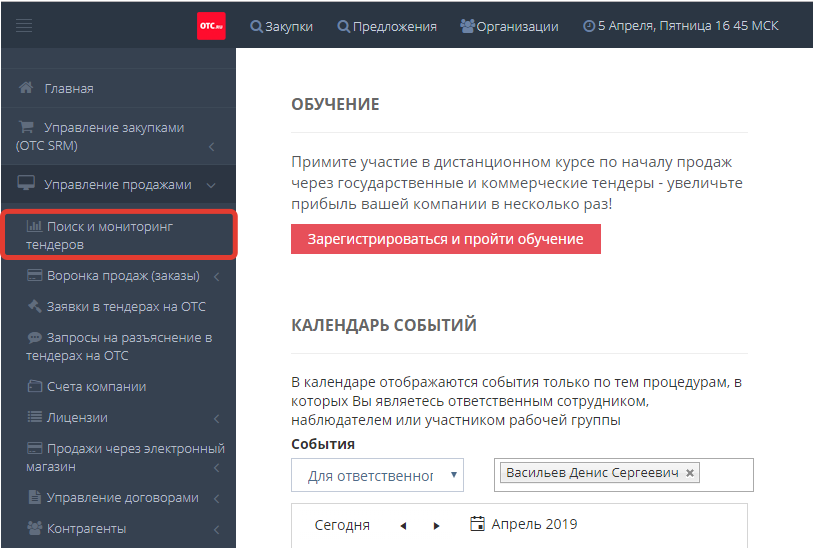The width and height of the screenshot is (813, 548).
Task: Click the gavel icon for Заявки в тендерах
Action: click(x=34, y=307)
